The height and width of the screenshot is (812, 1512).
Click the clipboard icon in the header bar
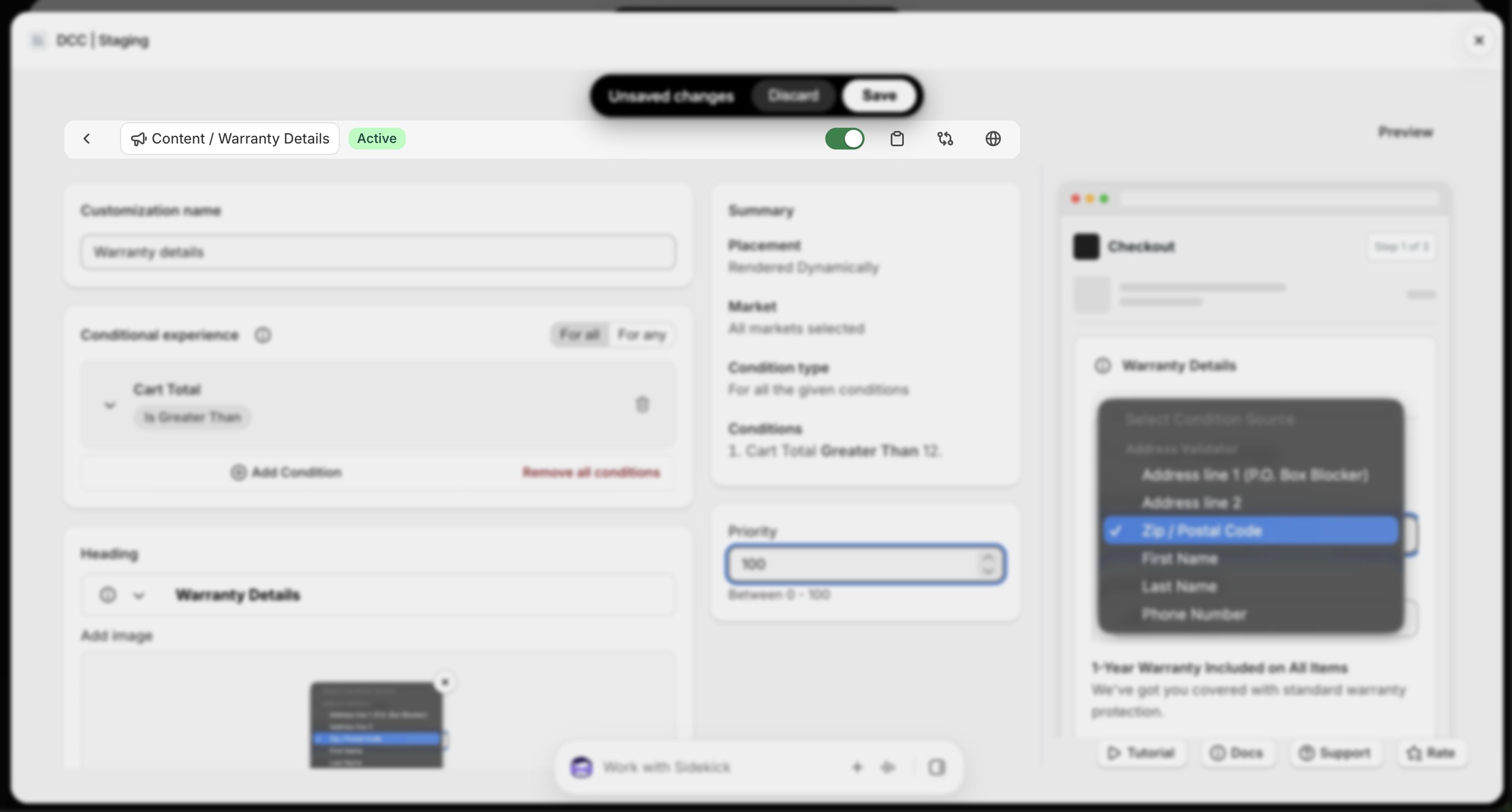(x=896, y=139)
